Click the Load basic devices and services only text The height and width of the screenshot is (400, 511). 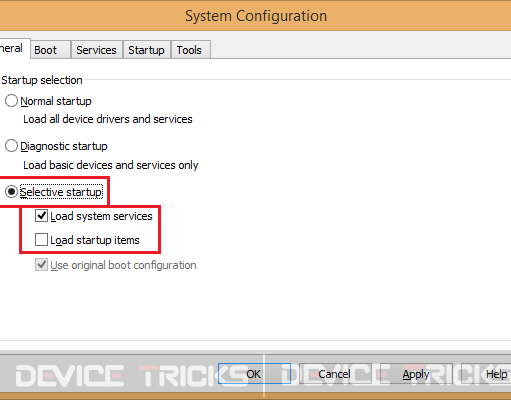point(111,165)
